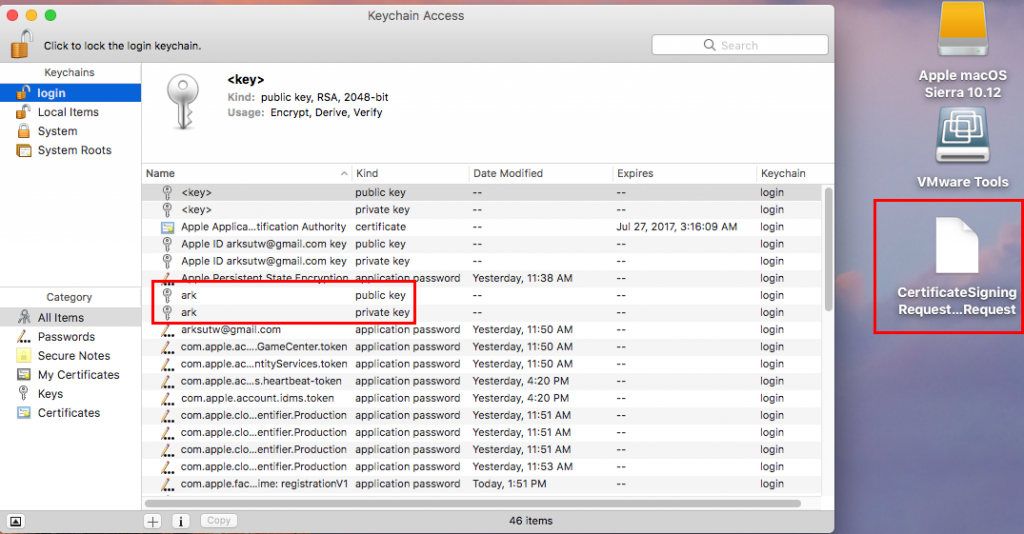
Task: Show the My Certificates category
Action: pyautogui.click(x=71, y=374)
